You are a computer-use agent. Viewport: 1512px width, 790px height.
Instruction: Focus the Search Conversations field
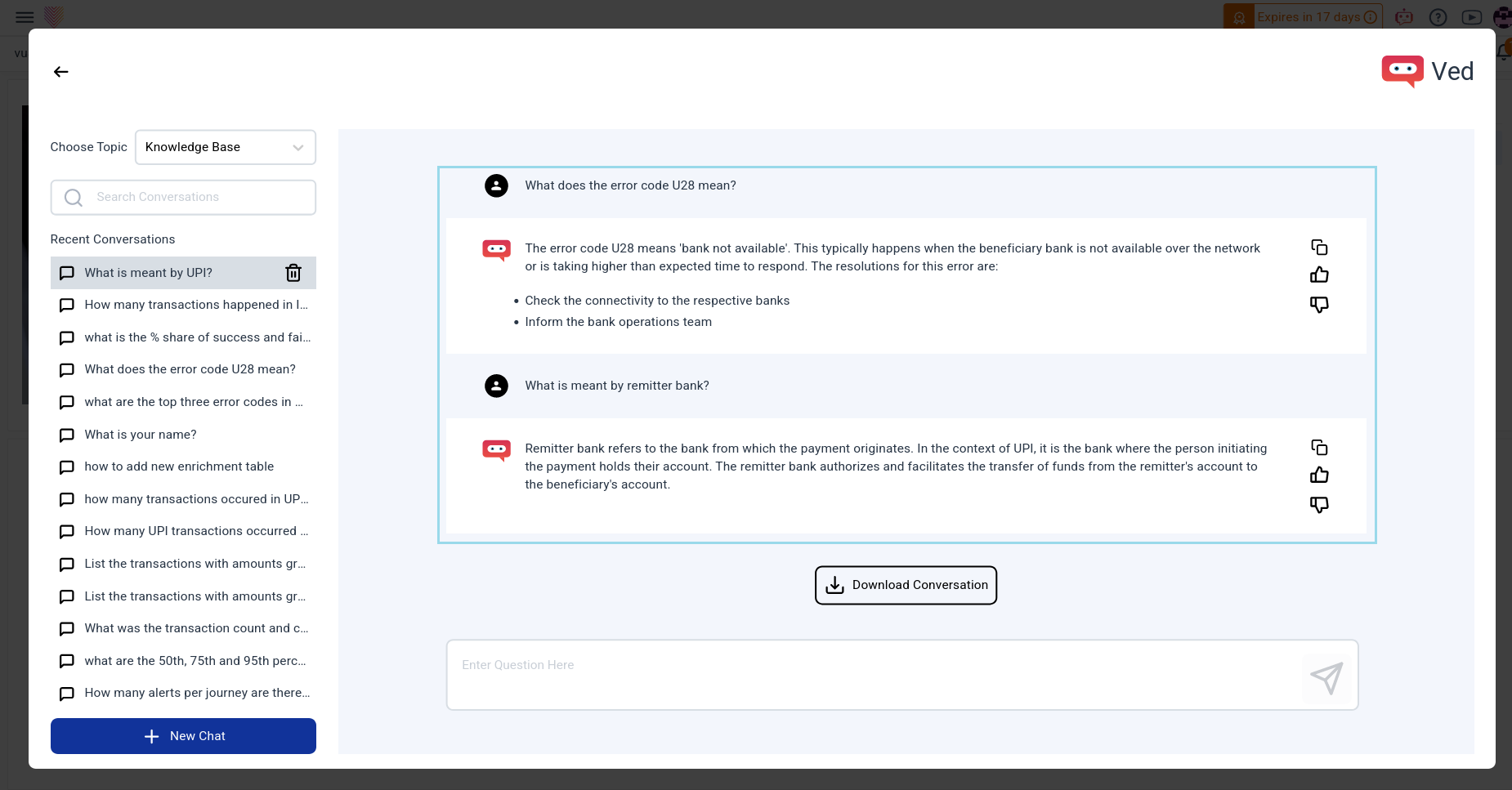196,197
